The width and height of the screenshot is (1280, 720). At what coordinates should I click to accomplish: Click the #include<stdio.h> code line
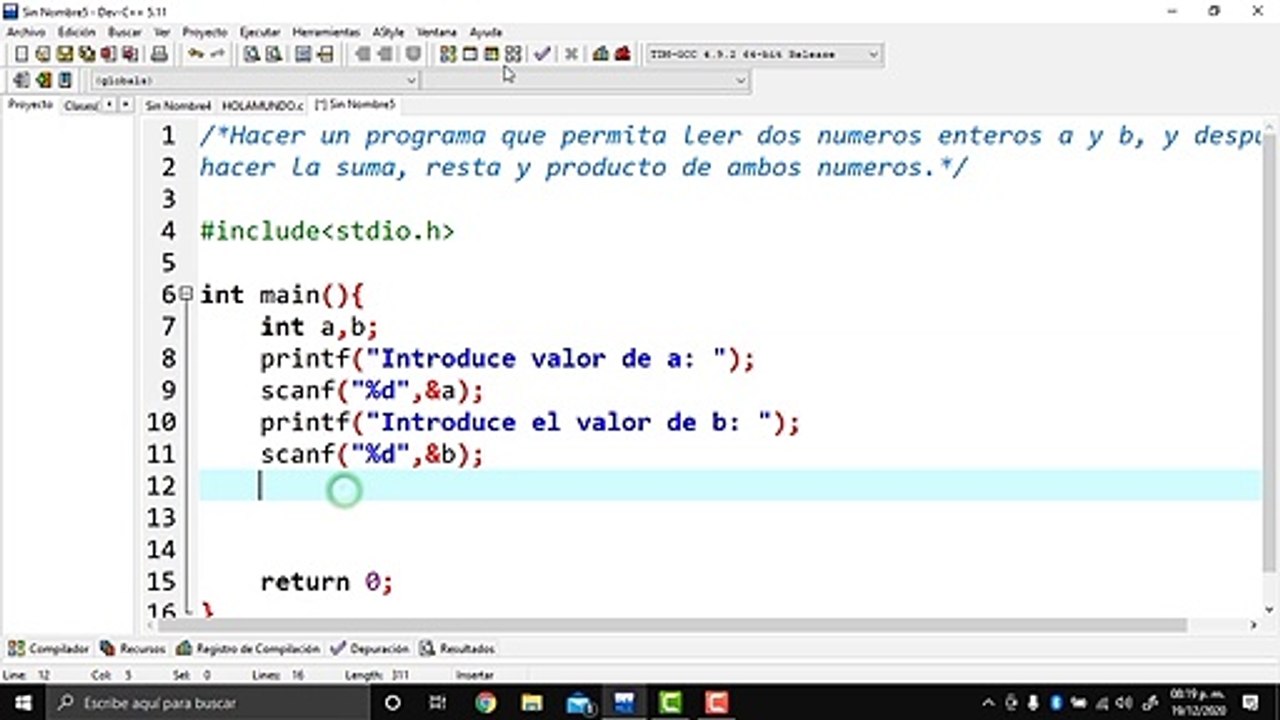tap(327, 231)
